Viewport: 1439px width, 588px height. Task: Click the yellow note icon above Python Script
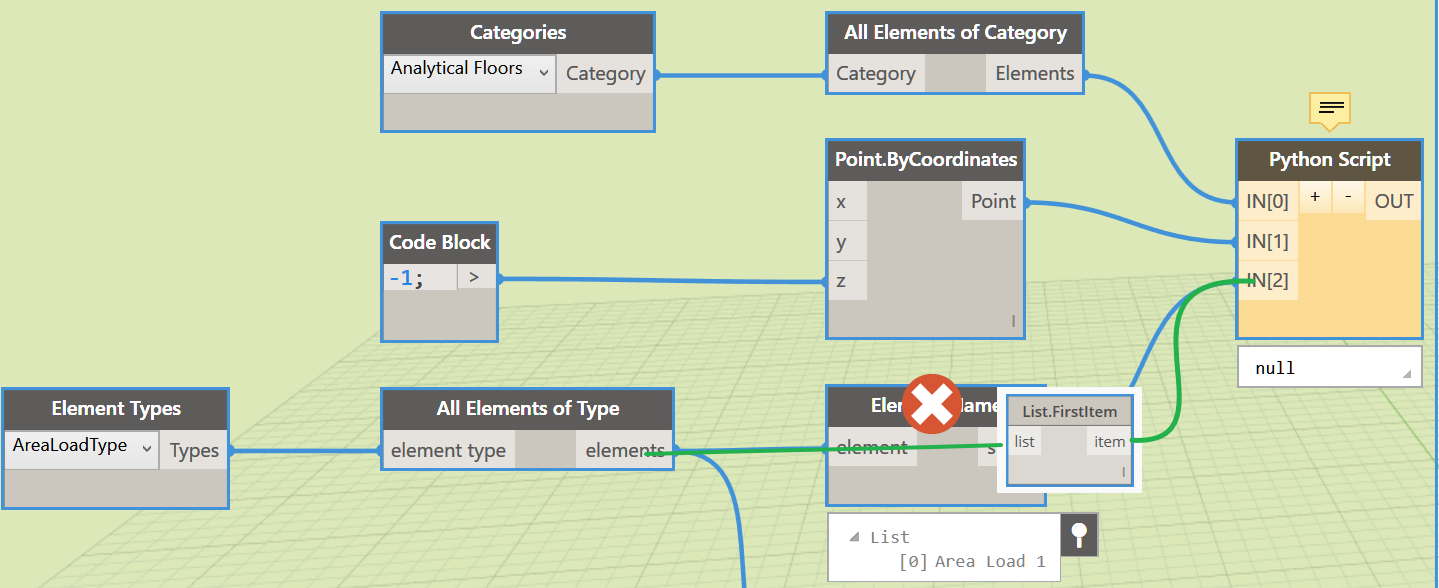coord(1329,107)
